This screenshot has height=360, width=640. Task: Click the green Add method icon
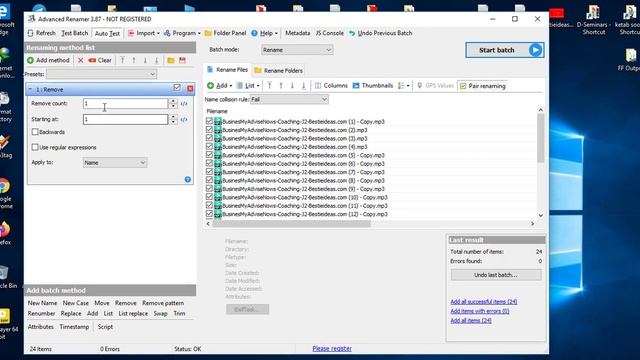pos(30,60)
